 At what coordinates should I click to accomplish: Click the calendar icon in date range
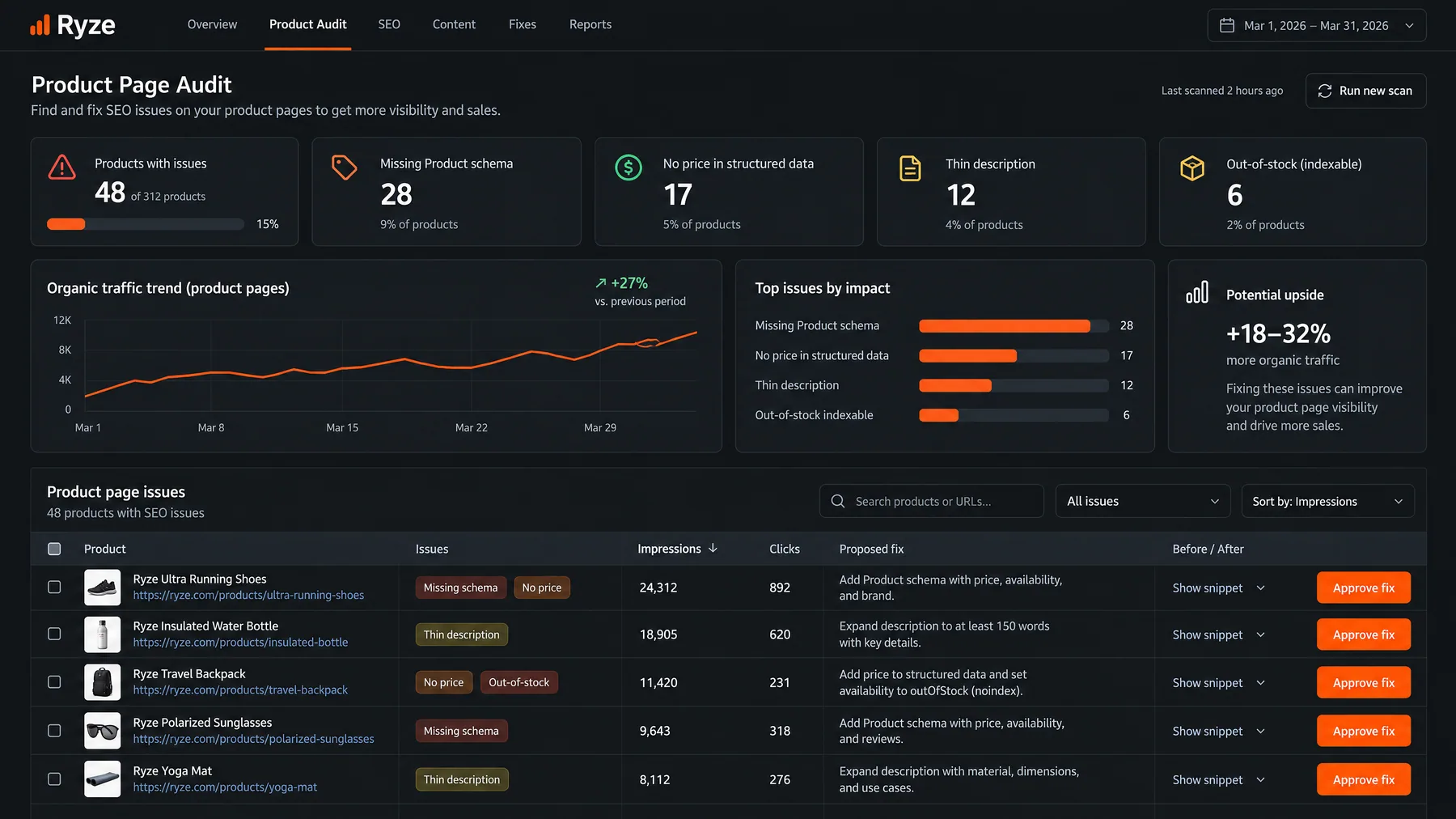(1227, 25)
